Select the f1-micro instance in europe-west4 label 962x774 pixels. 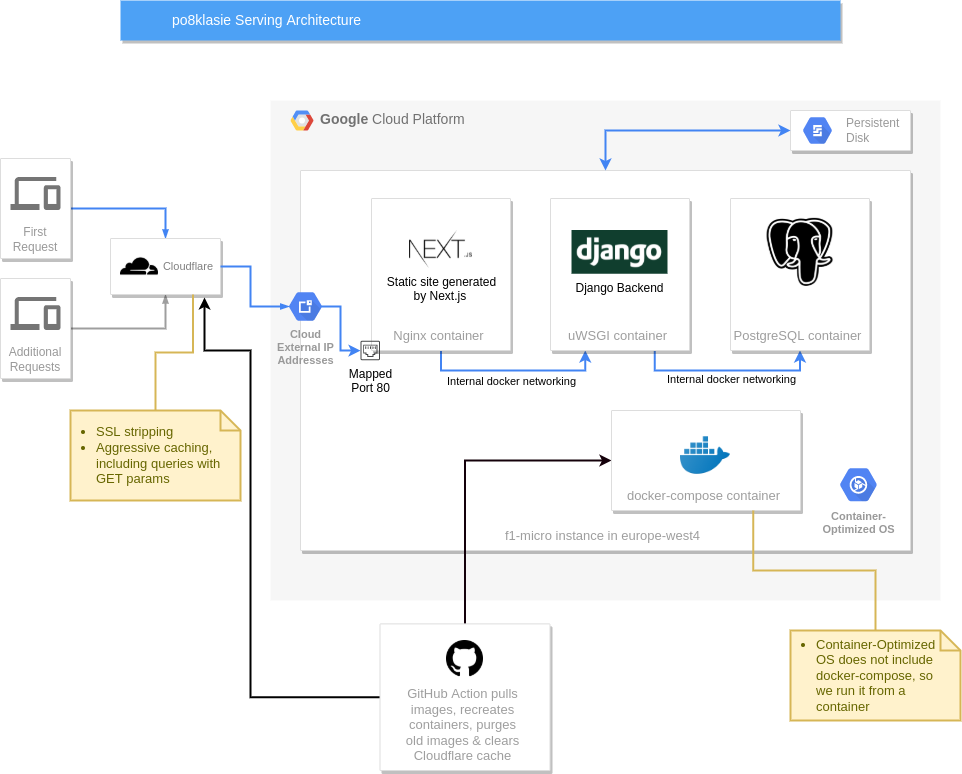coord(602,535)
